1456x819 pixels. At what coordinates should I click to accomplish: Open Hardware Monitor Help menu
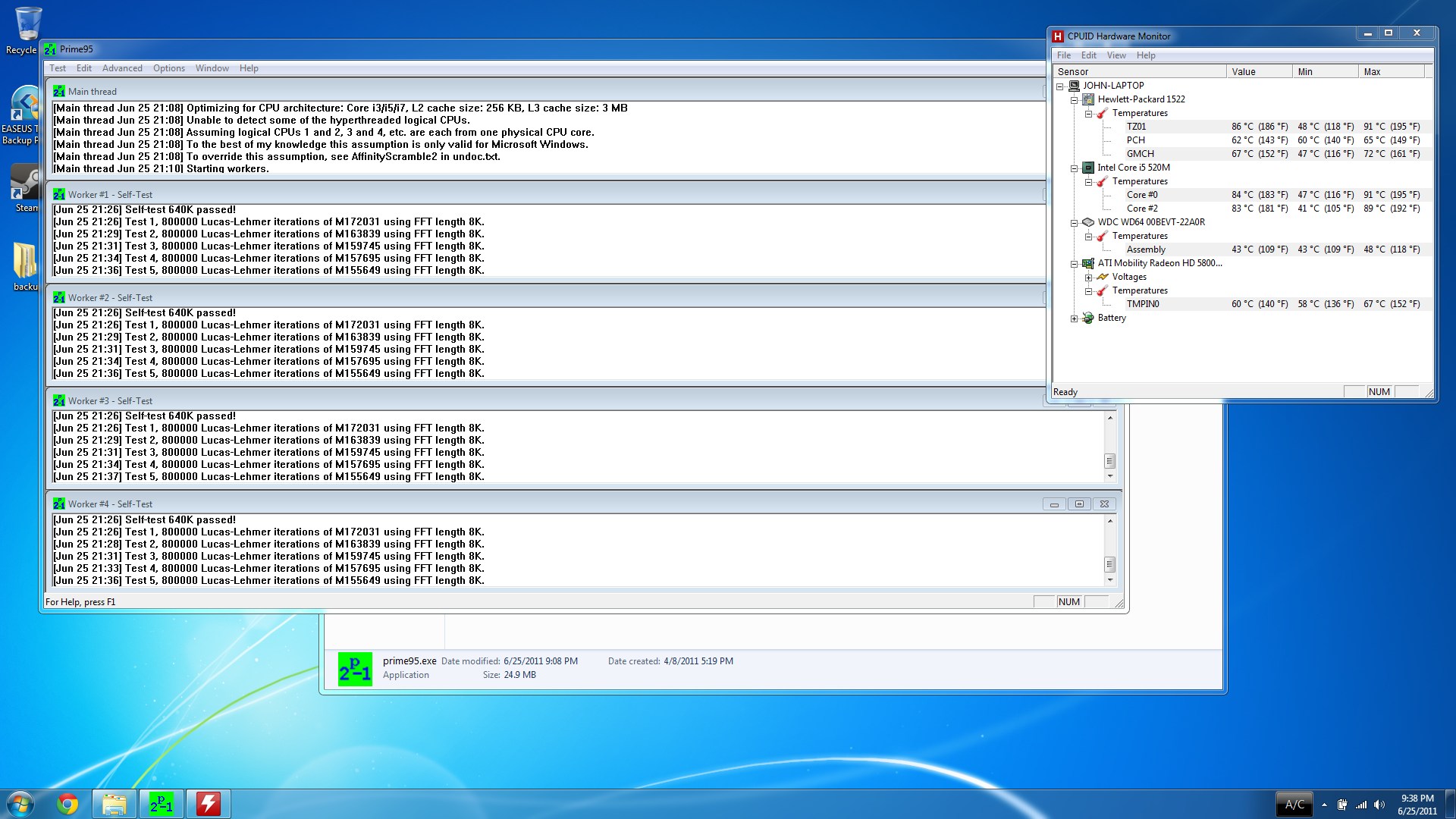point(1146,55)
